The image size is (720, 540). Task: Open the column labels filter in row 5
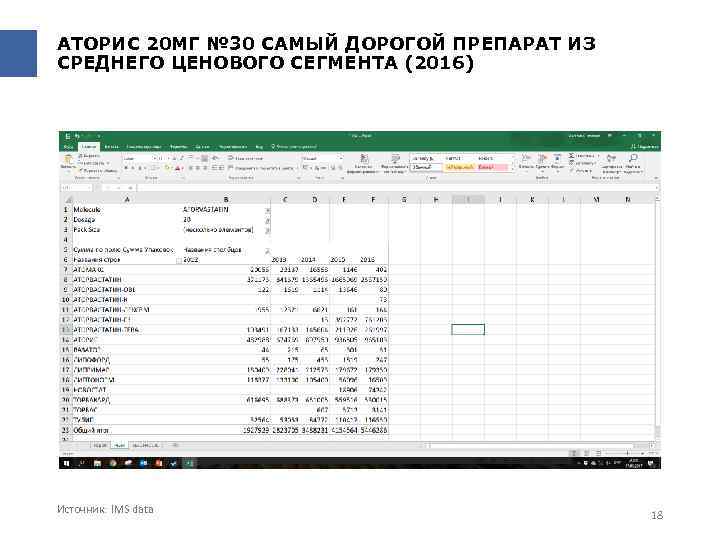point(267,251)
